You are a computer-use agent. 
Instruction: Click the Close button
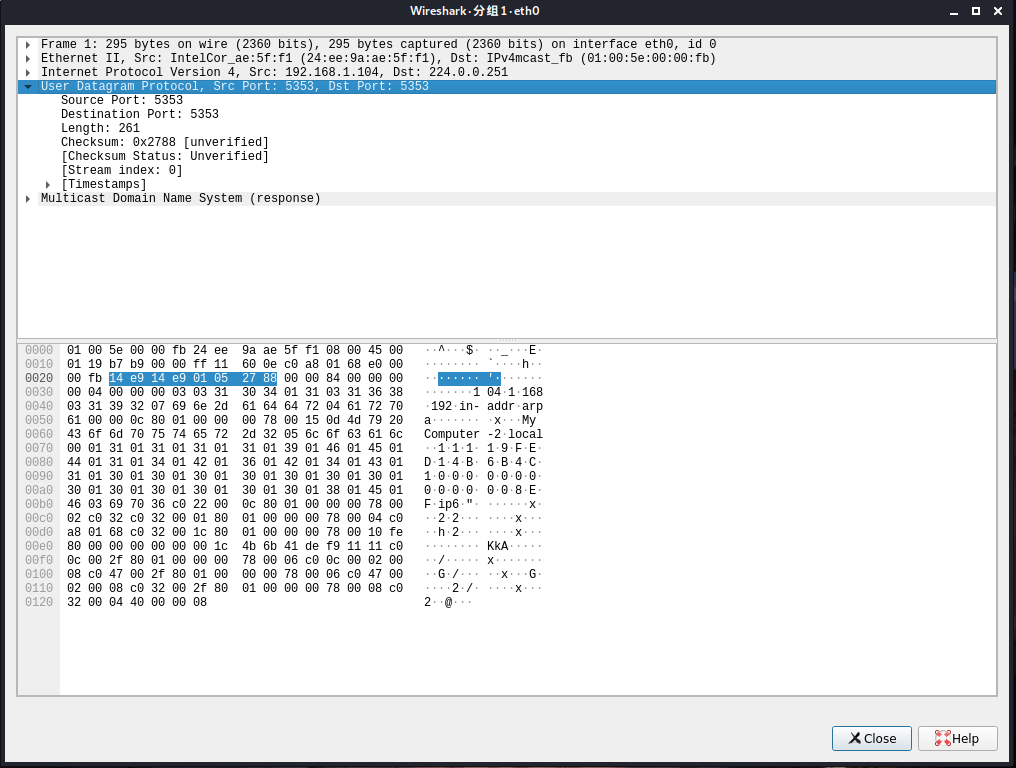[x=871, y=738]
